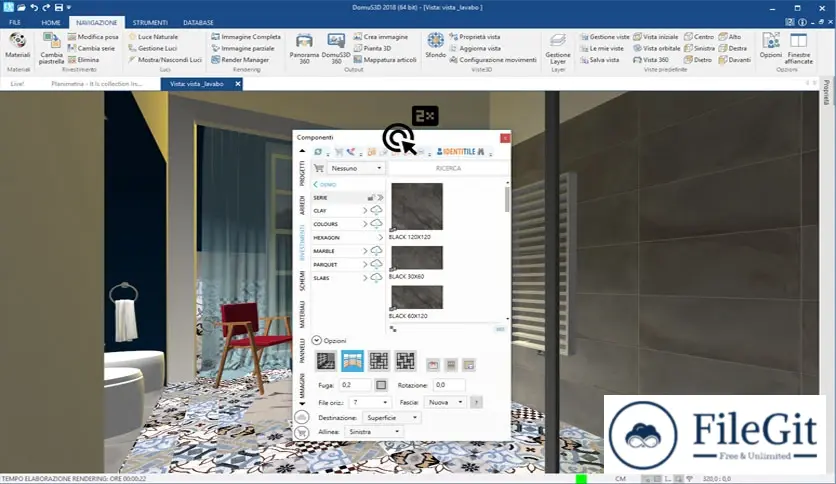
Task: Enable Vista orbitale
Action: click(656, 48)
